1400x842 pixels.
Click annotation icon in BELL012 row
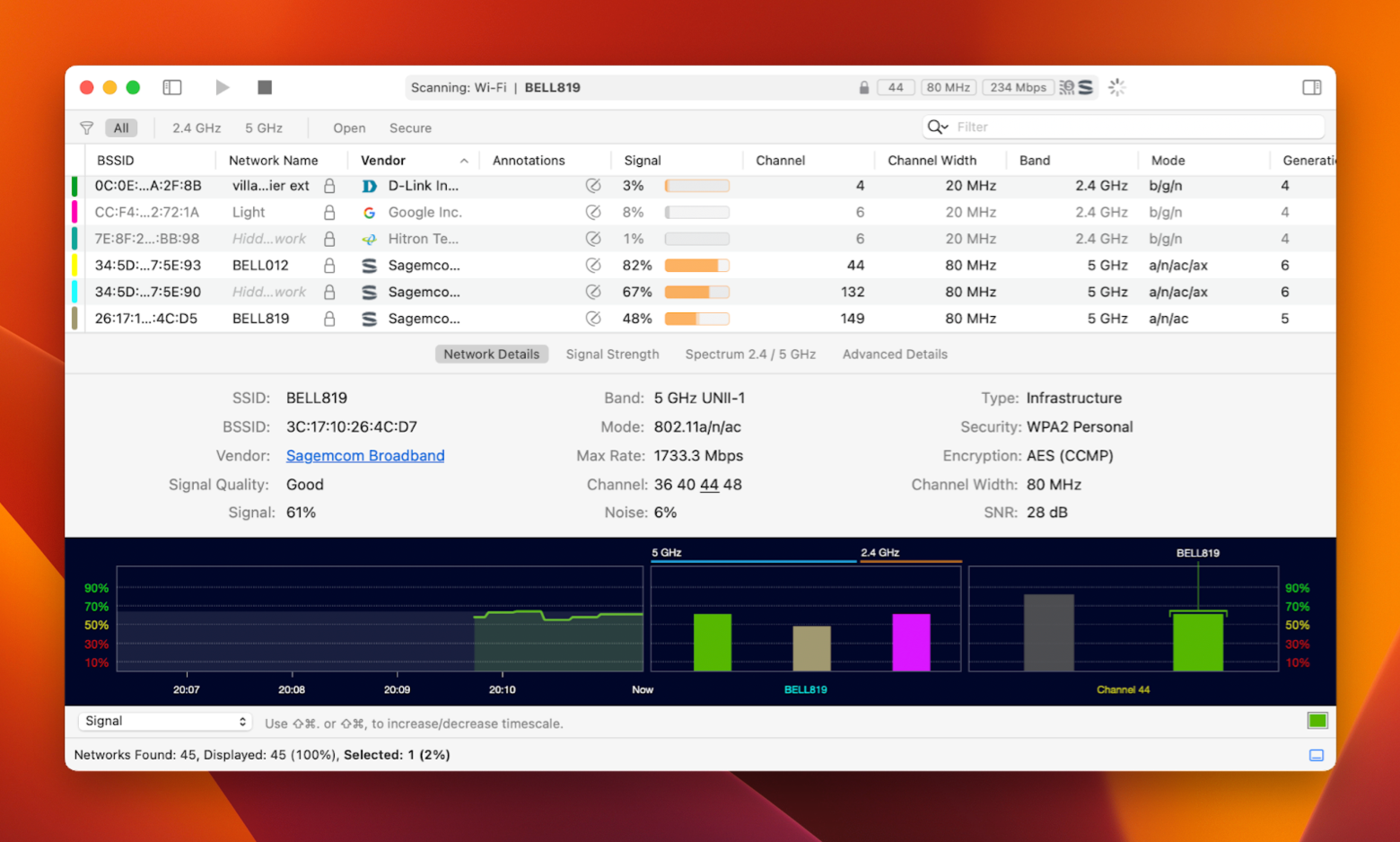[593, 266]
